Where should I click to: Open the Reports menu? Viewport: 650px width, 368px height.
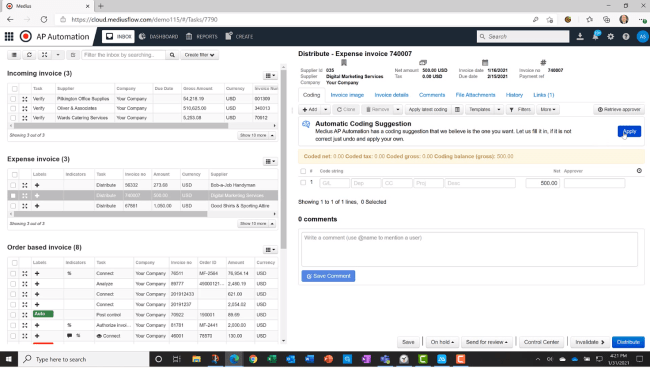(x=201, y=36)
